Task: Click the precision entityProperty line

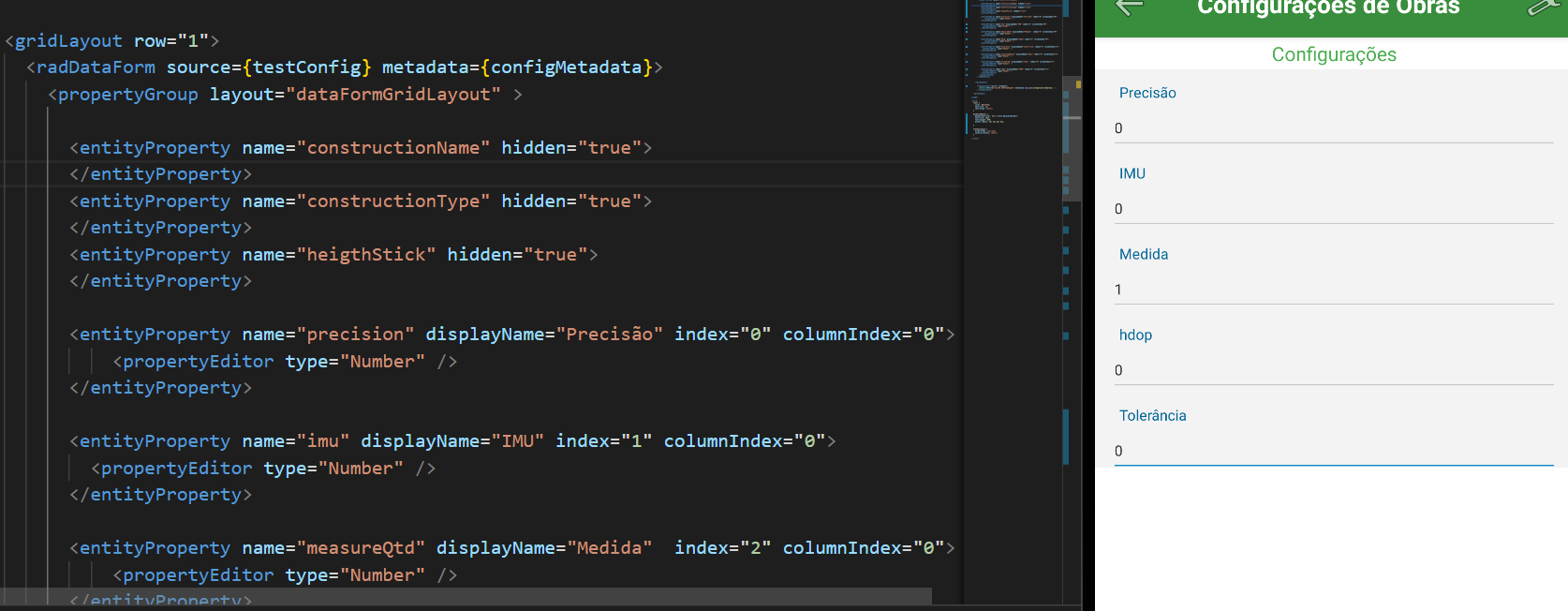Action: [x=512, y=334]
